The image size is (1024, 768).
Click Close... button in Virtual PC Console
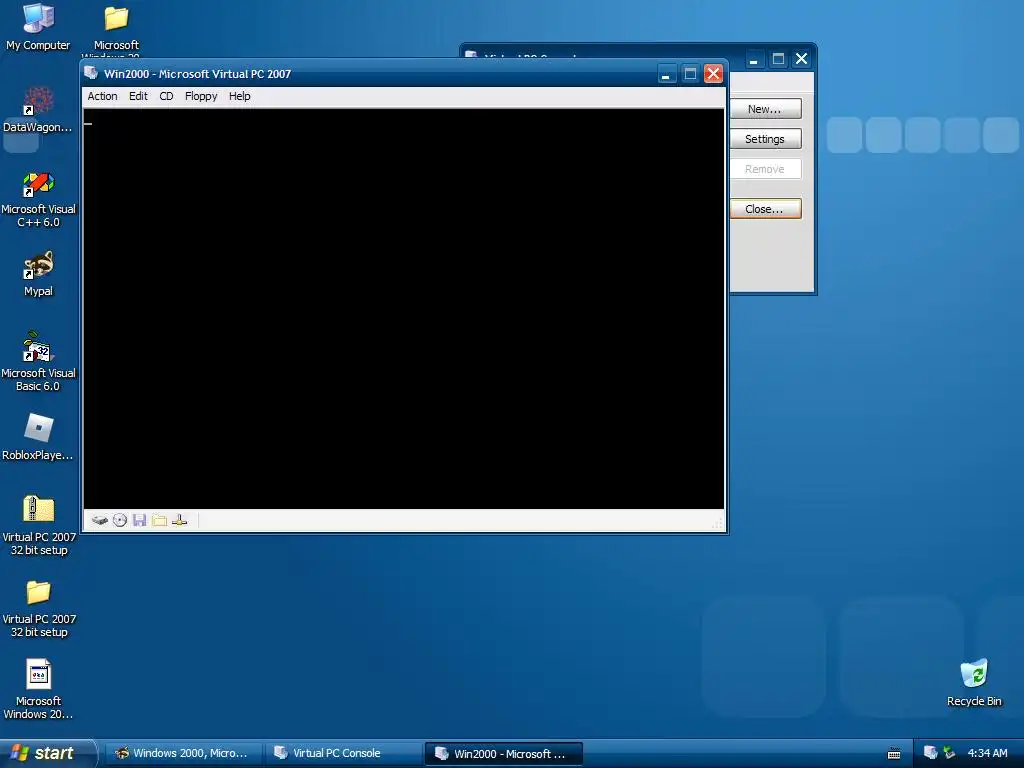(x=765, y=209)
